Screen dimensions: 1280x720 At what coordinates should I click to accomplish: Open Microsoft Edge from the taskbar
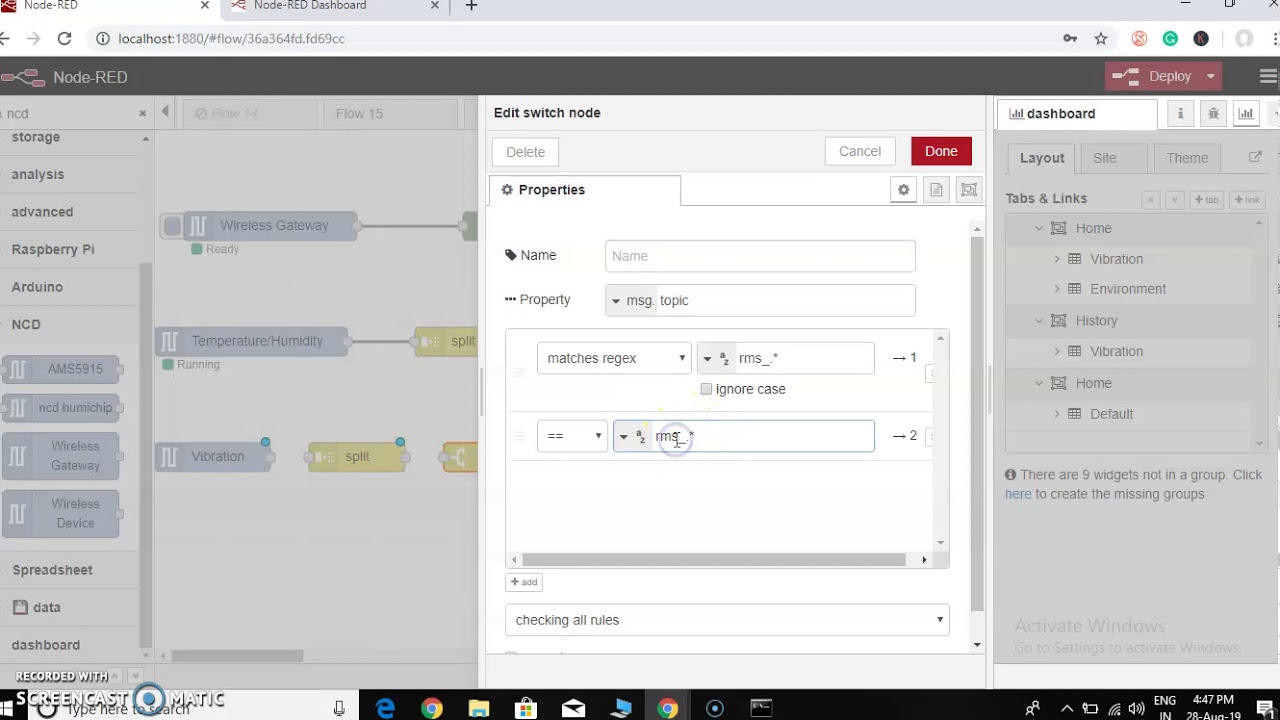tap(385, 709)
